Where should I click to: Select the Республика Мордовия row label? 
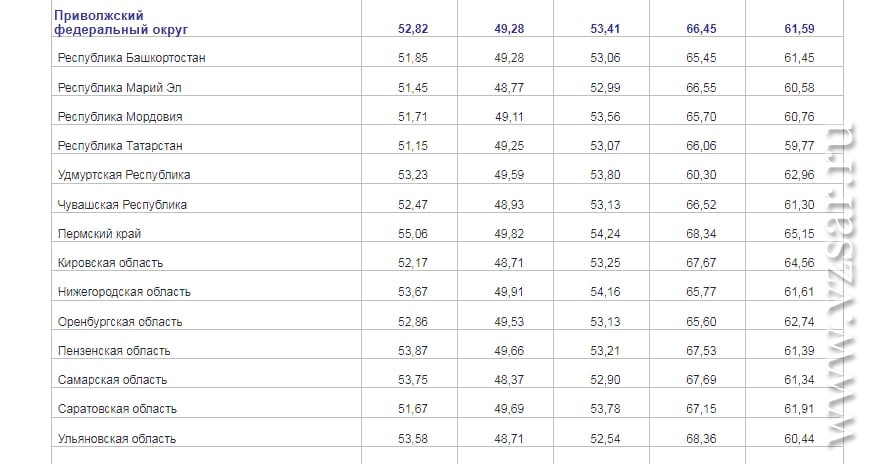point(120,117)
